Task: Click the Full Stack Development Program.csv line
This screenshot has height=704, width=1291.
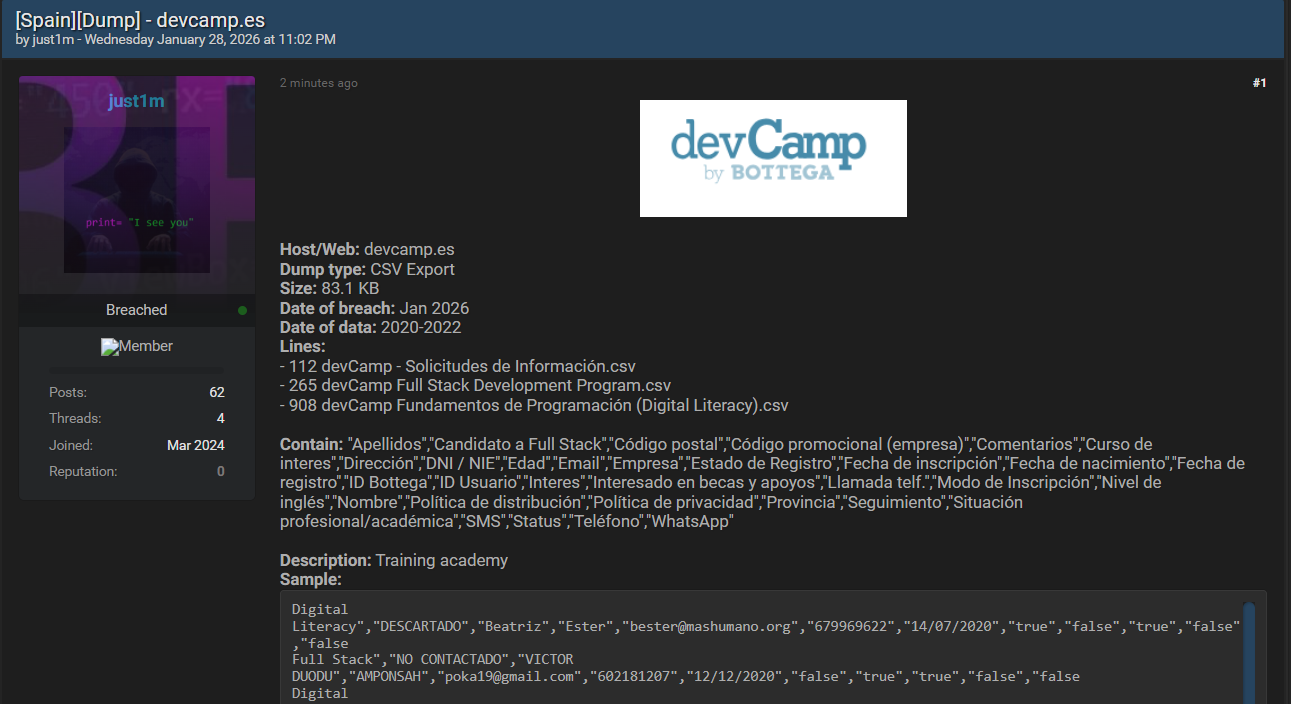Action: click(x=475, y=385)
